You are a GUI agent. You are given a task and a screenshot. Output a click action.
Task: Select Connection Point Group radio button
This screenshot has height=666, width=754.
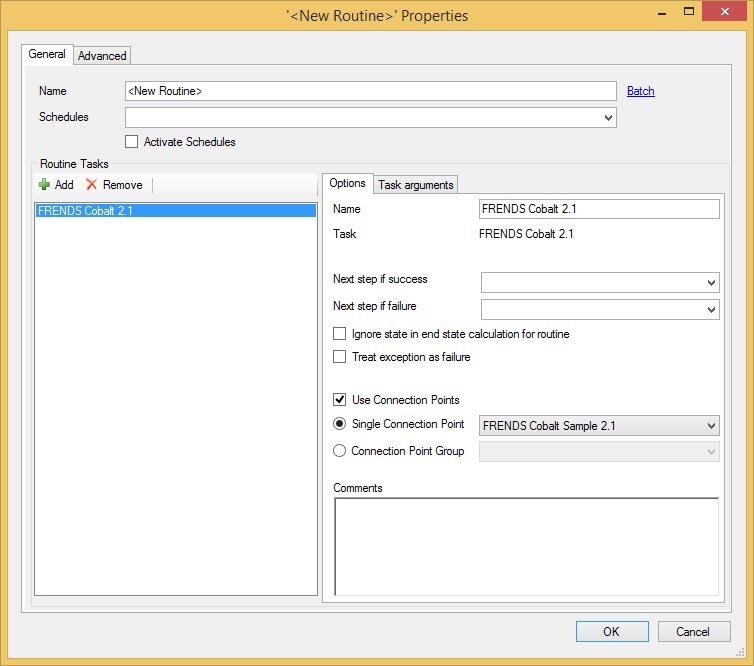tap(339, 451)
